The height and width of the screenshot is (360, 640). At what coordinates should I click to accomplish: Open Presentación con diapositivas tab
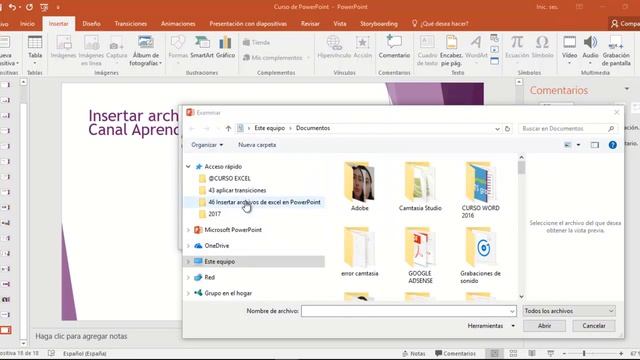click(x=248, y=24)
